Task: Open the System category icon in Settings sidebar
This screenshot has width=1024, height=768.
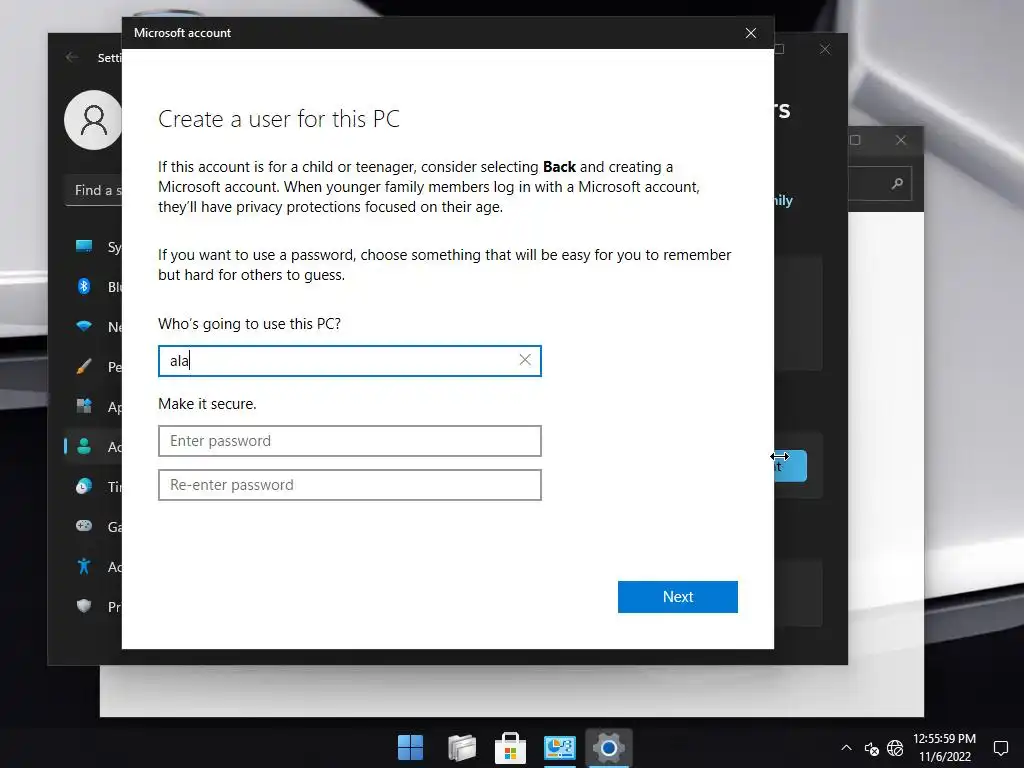Action: (84, 246)
